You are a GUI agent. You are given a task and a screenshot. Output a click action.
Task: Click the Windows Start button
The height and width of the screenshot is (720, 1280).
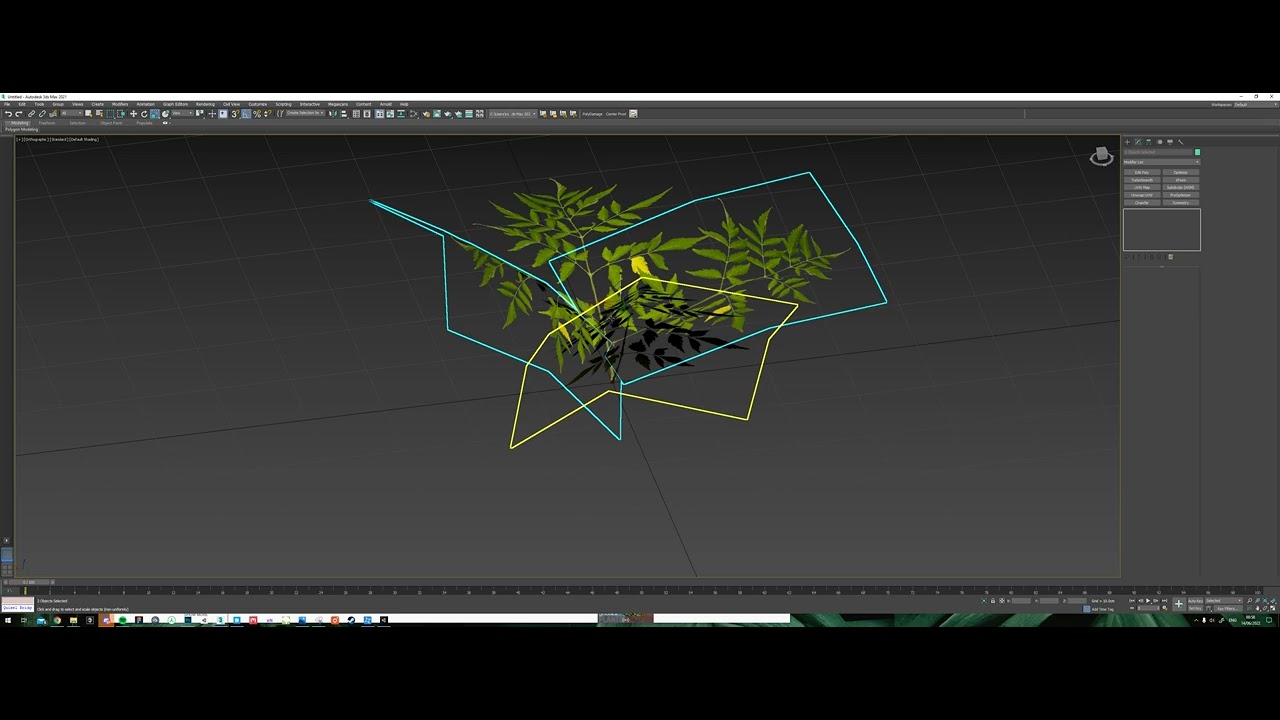pos(6,620)
